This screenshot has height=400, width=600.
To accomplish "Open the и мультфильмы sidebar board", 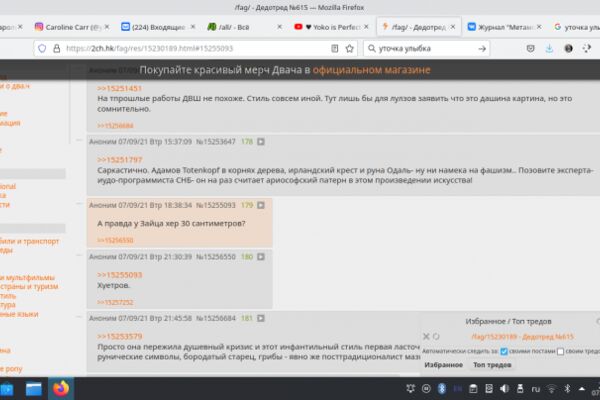I will pos(28,277).
